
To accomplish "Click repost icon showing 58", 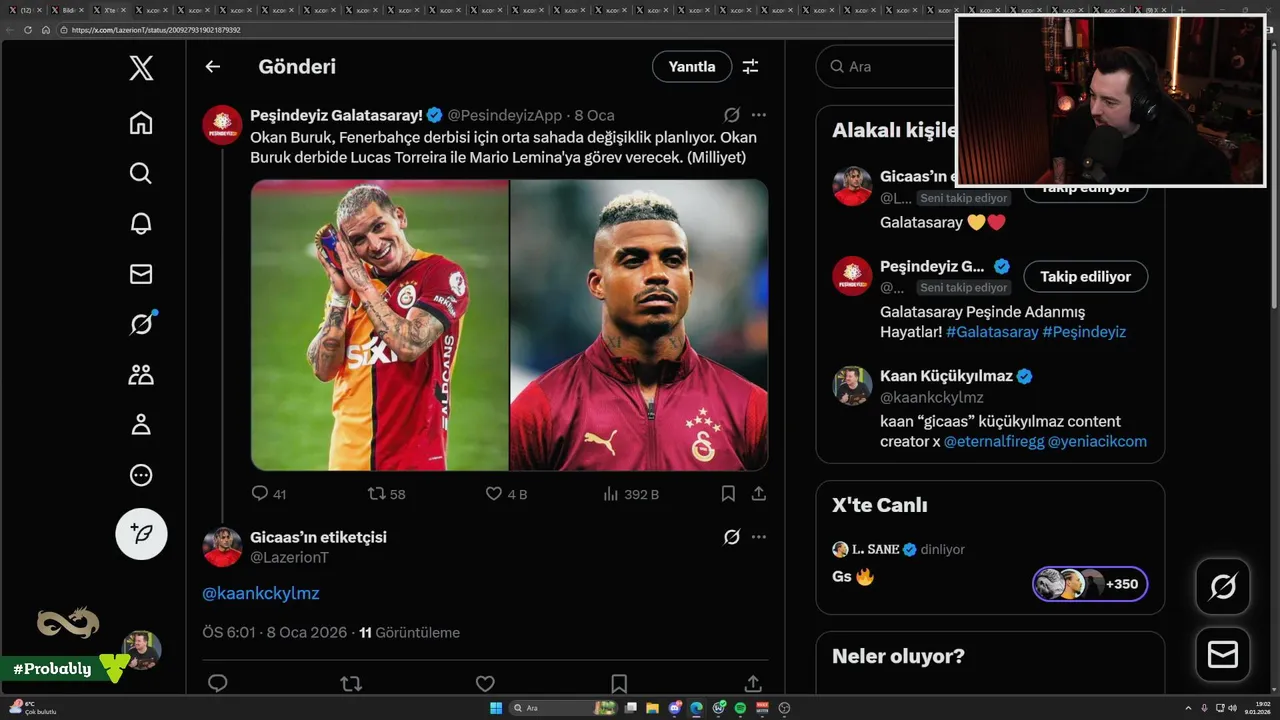I will click(x=386, y=494).
